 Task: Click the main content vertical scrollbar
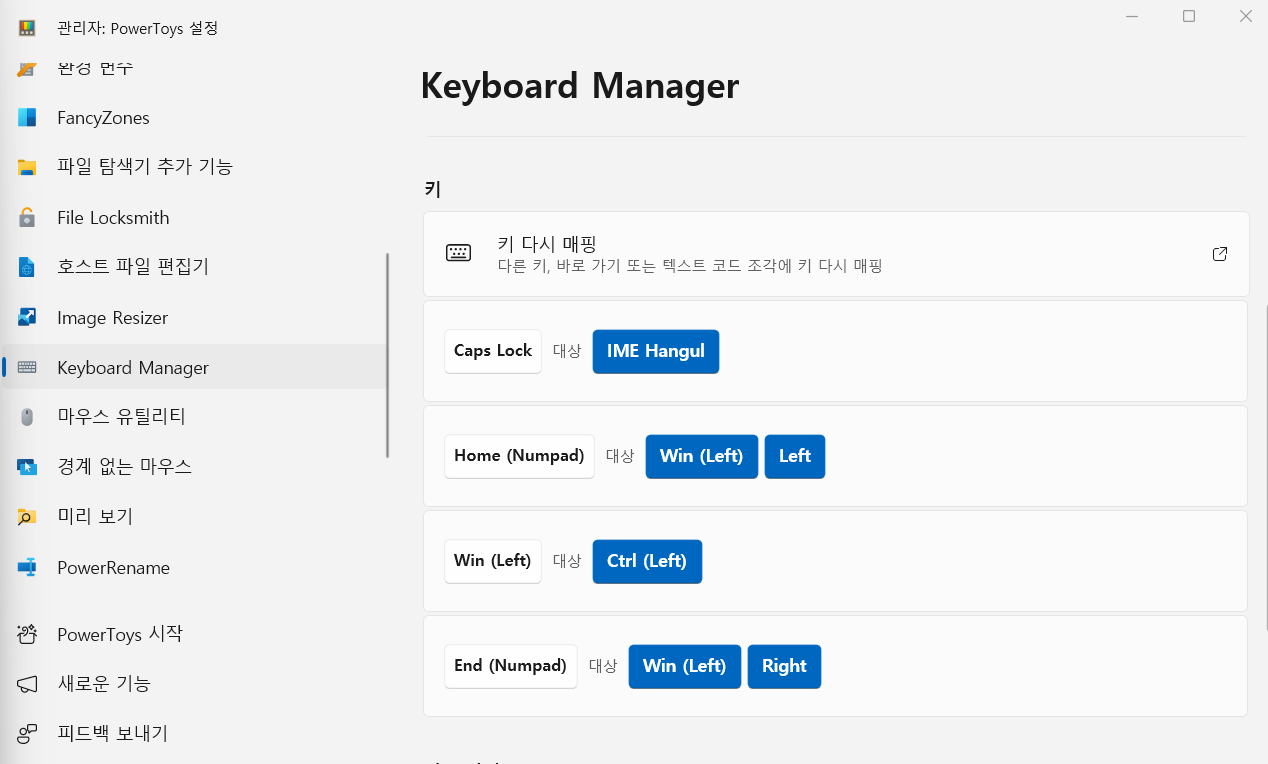(1265, 467)
